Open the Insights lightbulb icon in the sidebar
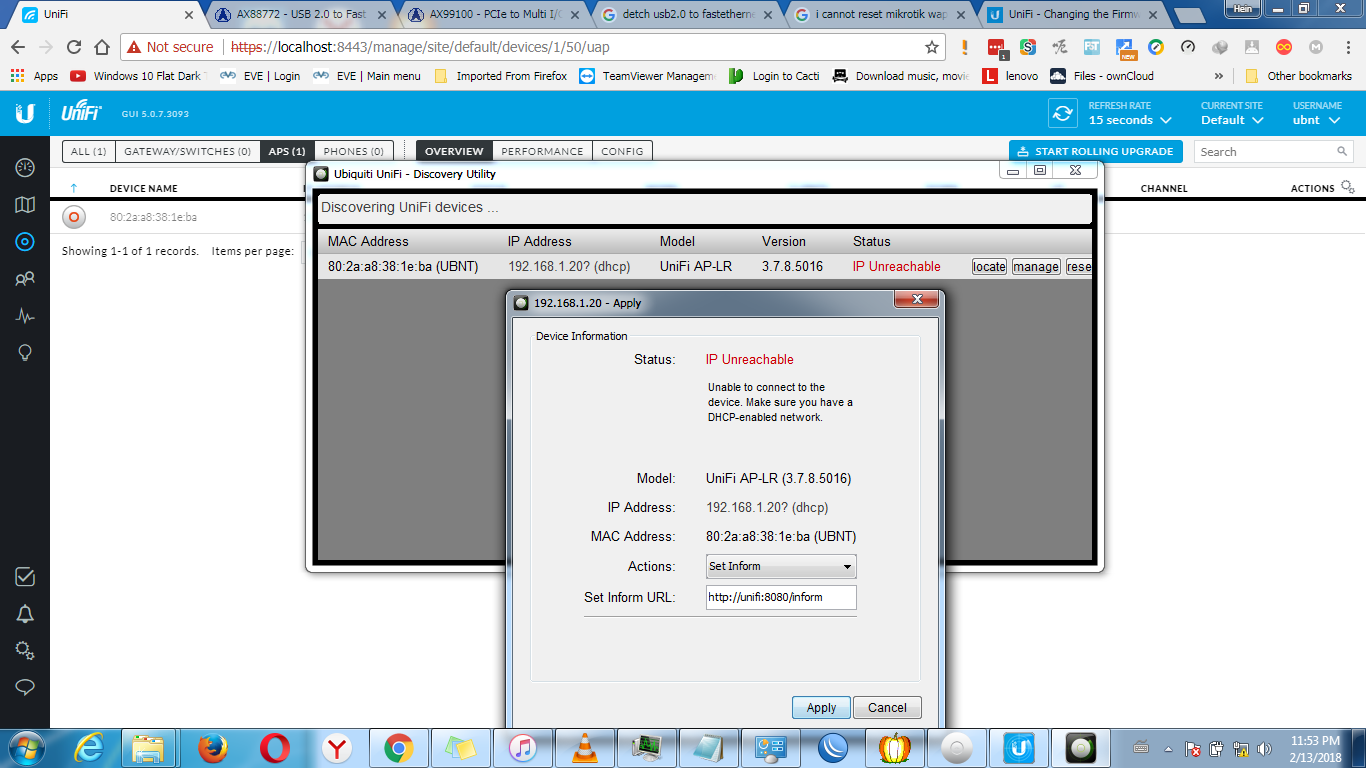 click(x=25, y=353)
